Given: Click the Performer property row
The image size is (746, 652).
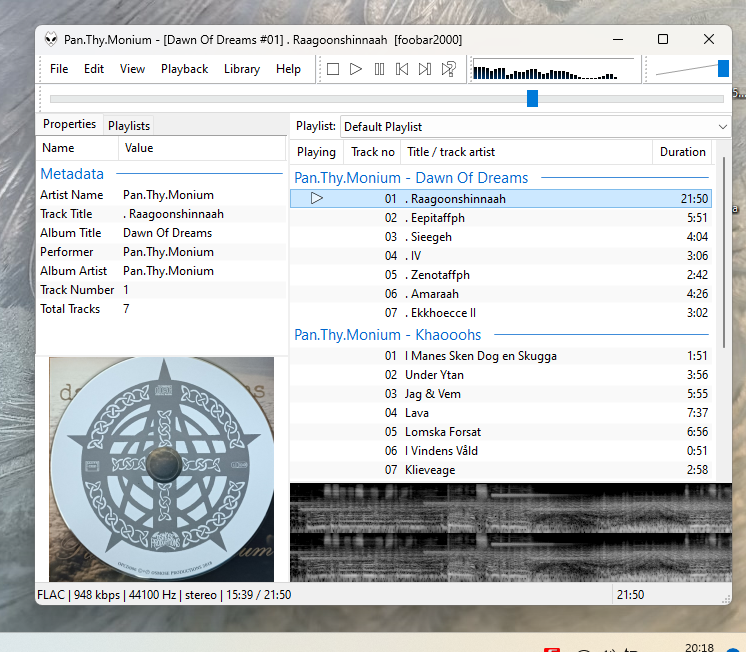Looking at the screenshot, I should coord(162,252).
